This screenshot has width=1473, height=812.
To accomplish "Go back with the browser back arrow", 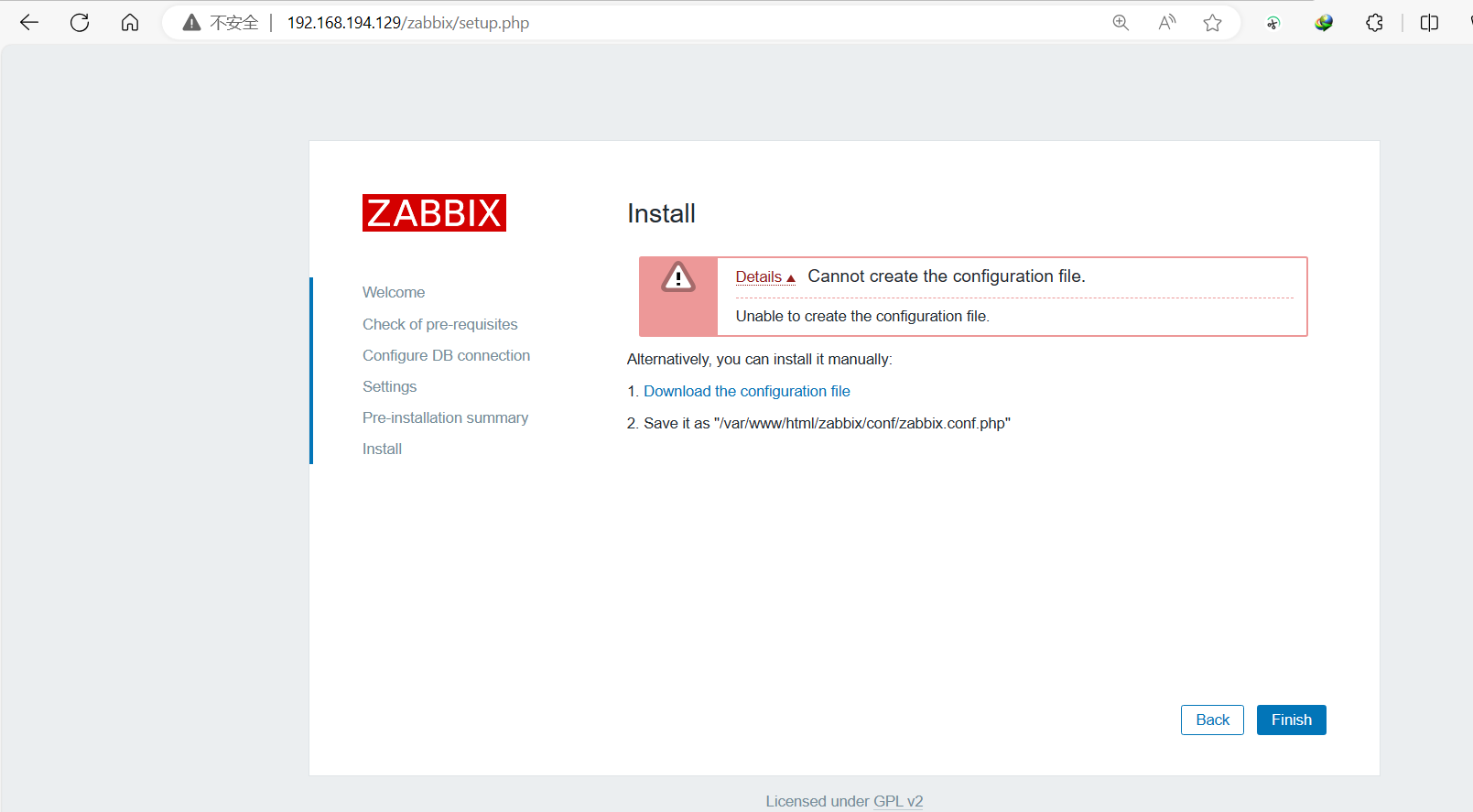I will [x=29, y=23].
